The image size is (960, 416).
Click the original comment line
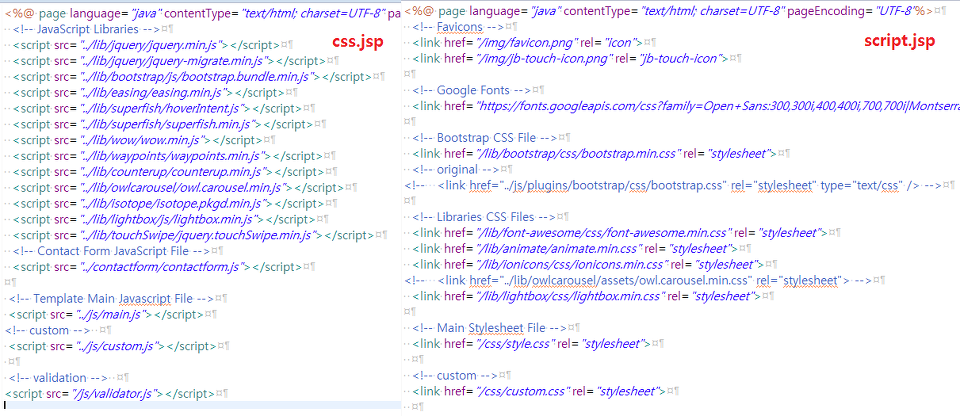(x=456, y=169)
